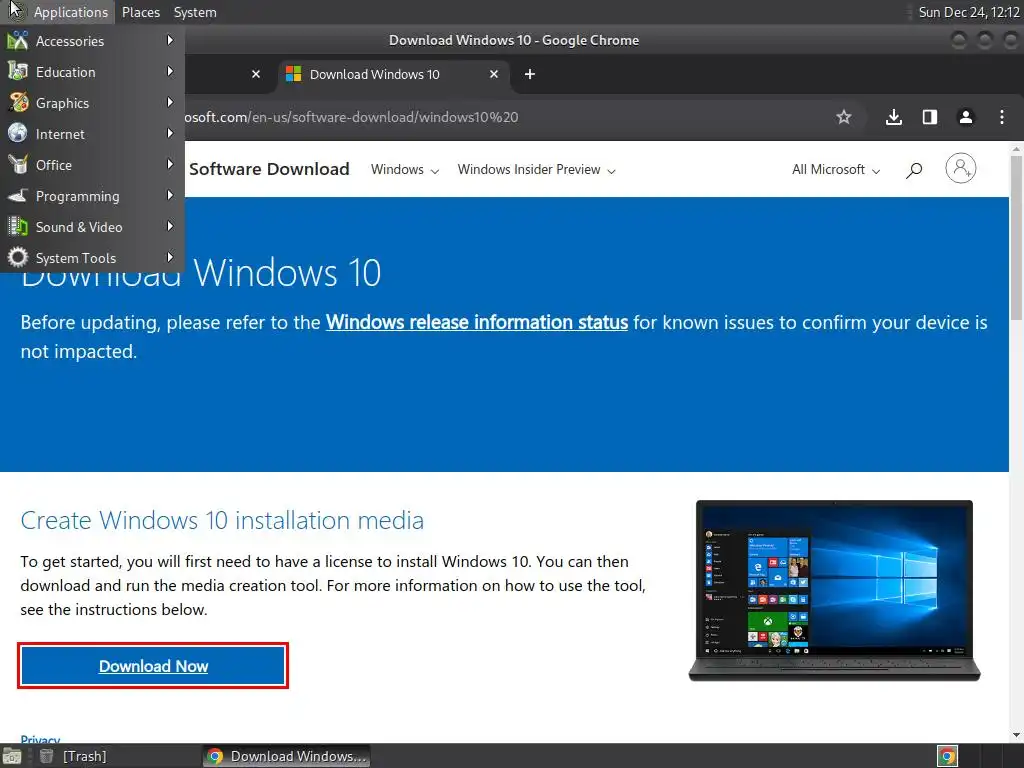Viewport: 1024px width, 768px height.
Task: Close the first Chrome tab
Action: coord(256,74)
